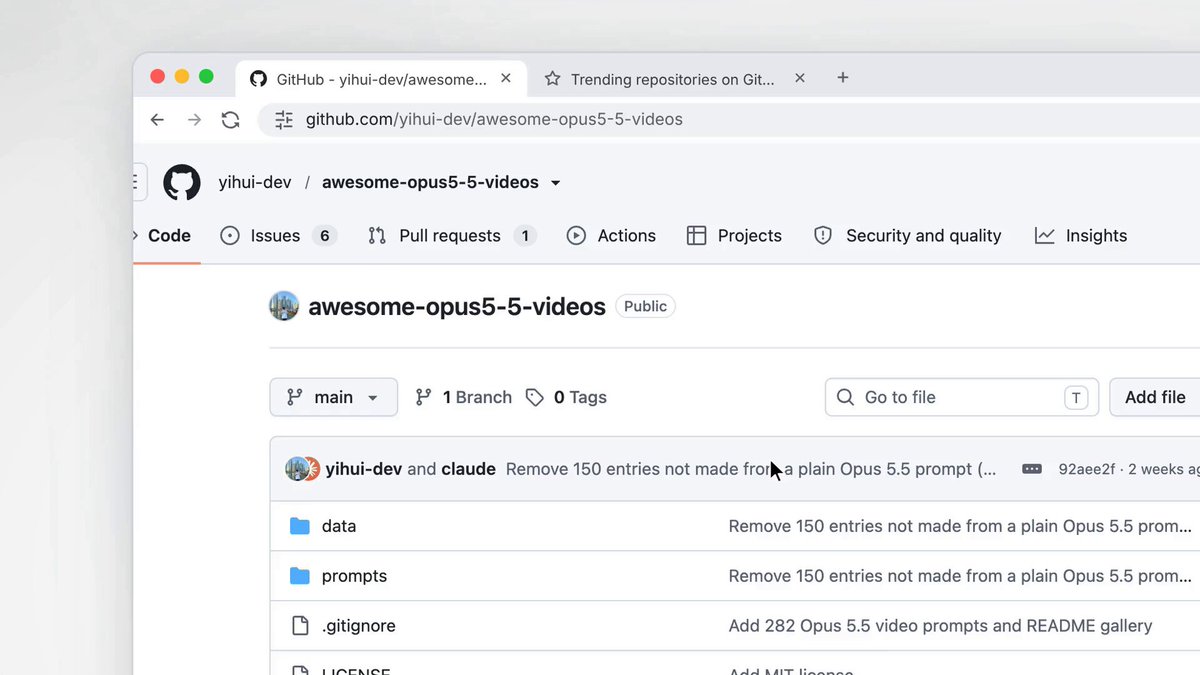Open the .gitignore file
This screenshot has width=1200, height=675.
pyautogui.click(x=359, y=626)
